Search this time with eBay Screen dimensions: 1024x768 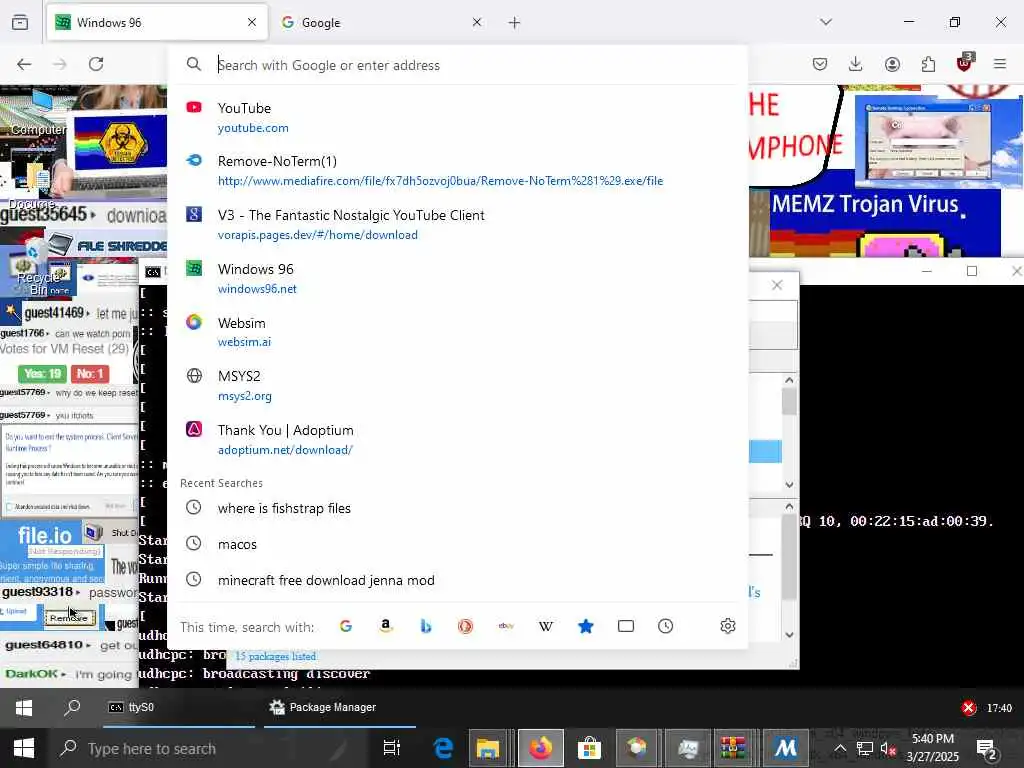coord(506,626)
